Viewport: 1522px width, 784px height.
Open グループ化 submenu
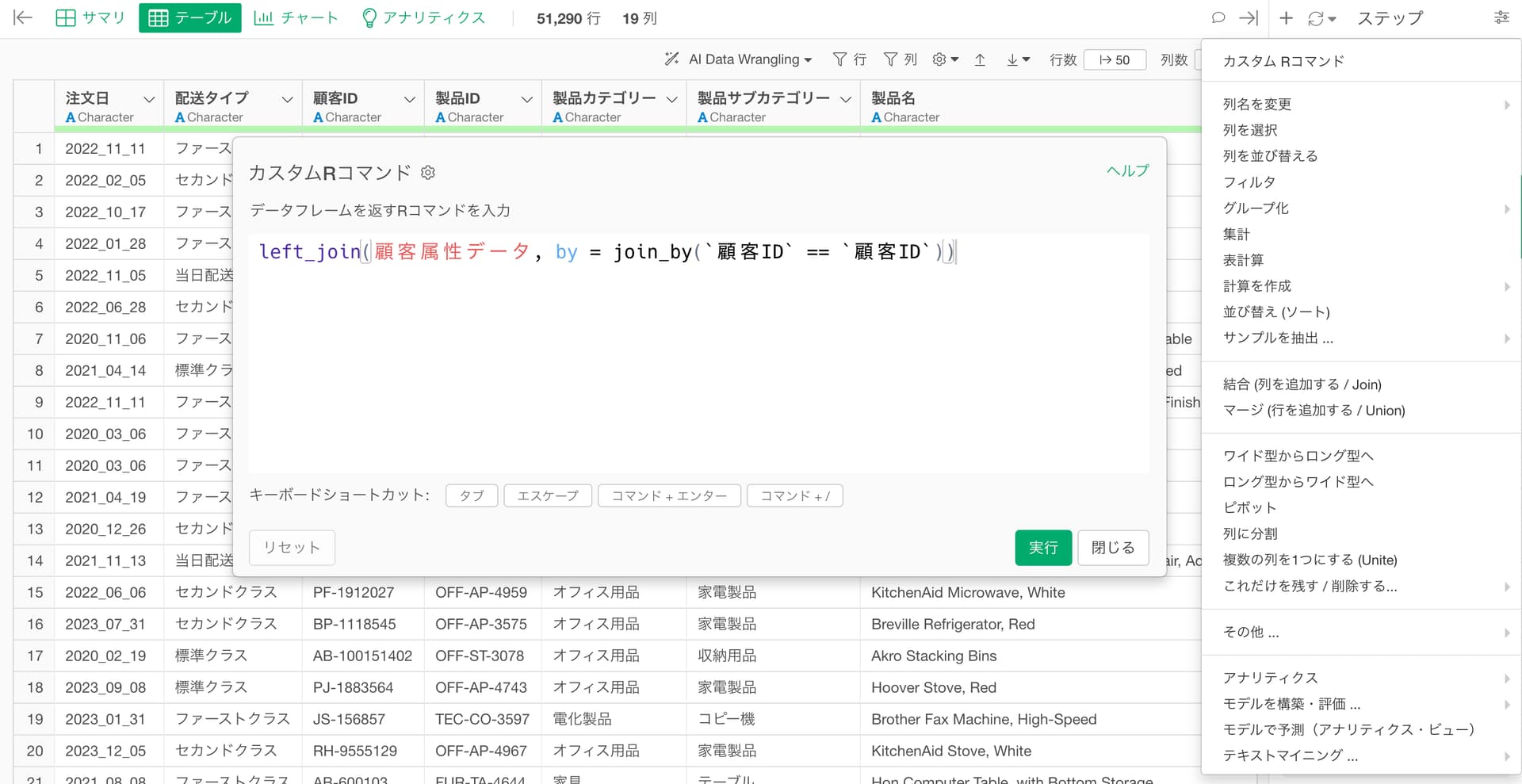click(1361, 208)
